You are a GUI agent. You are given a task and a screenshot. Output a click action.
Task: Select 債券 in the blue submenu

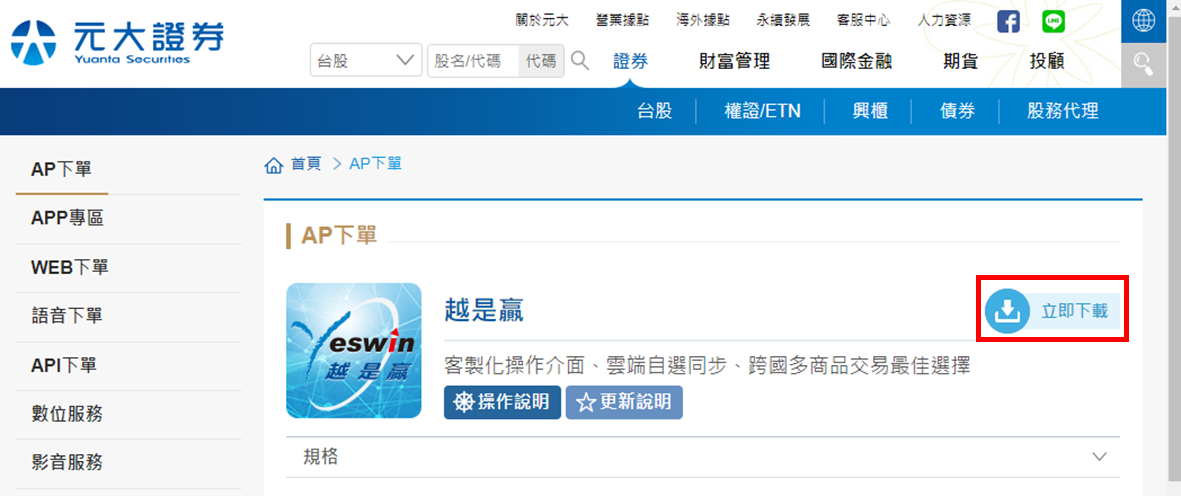[x=957, y=111]
